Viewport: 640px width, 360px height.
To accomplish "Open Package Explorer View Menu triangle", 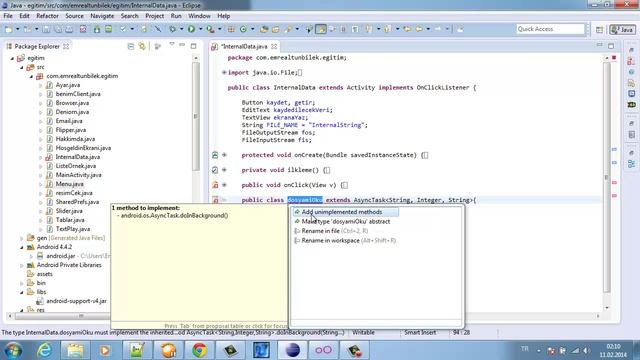I will click(x=172, y=44).
